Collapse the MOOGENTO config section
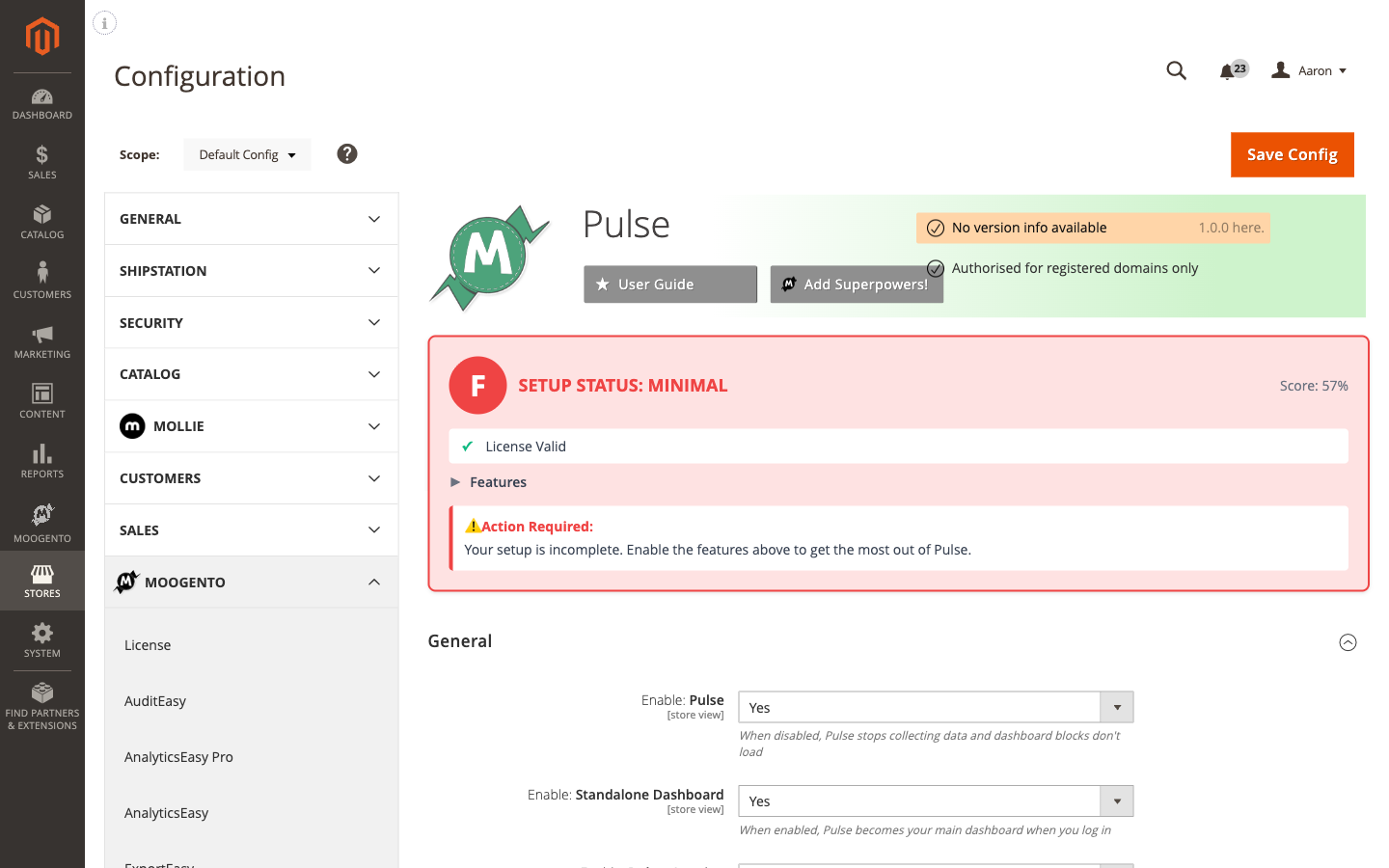The height and width of the screenshot is (868, 1389). coord(251,583)
